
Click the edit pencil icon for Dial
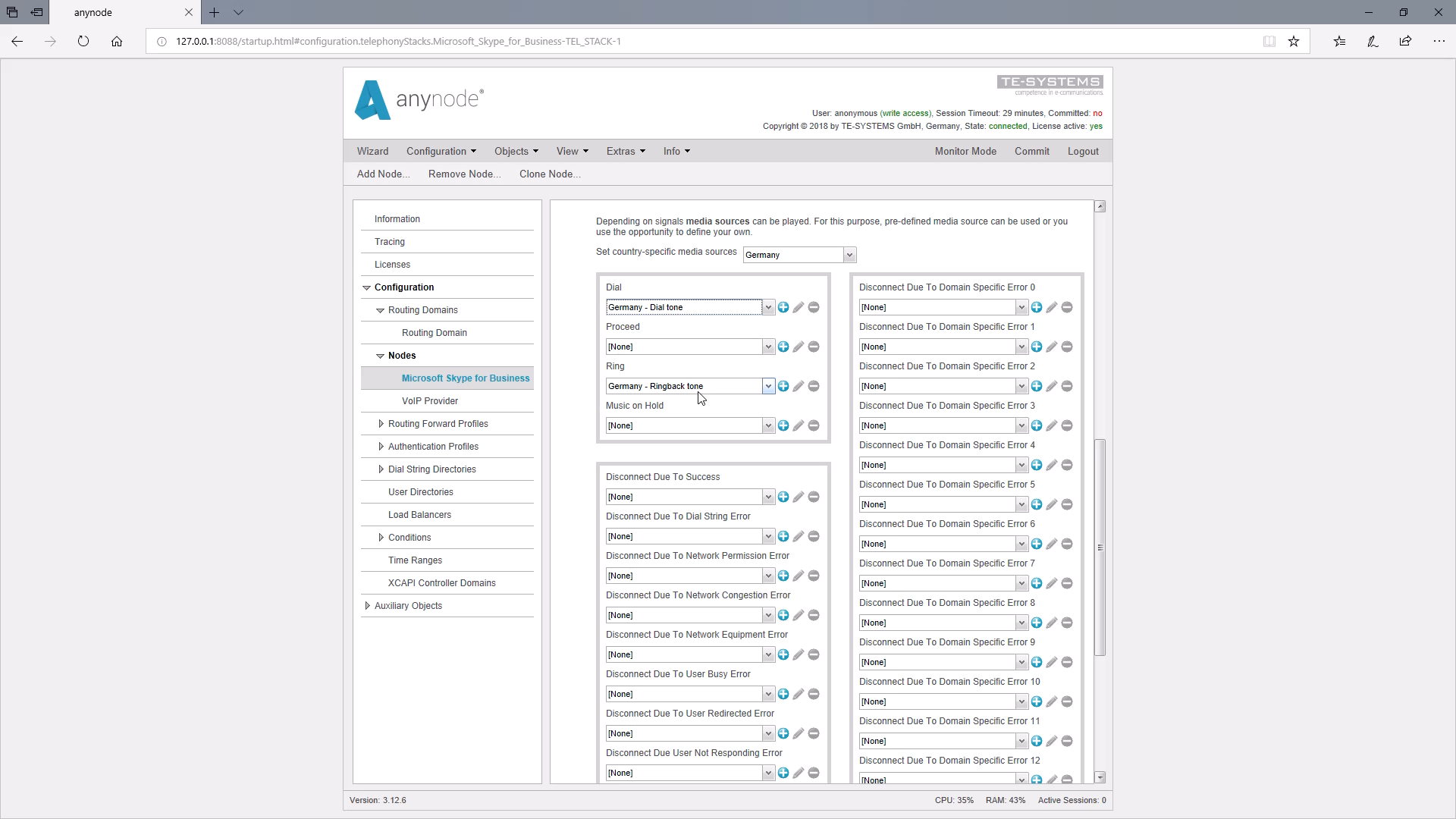[799, 307]
